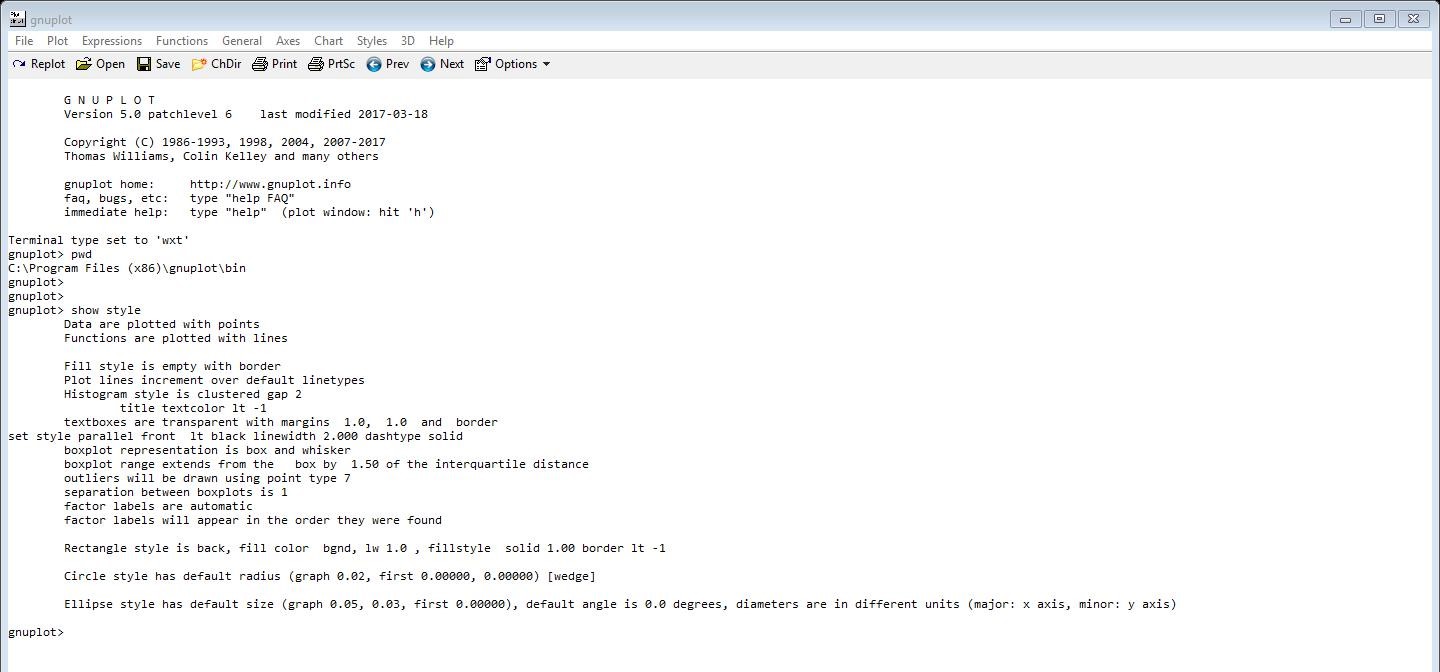1440x672 pixels.
Task: Click the Replot toolbar icon
Action: click(38, 63)
